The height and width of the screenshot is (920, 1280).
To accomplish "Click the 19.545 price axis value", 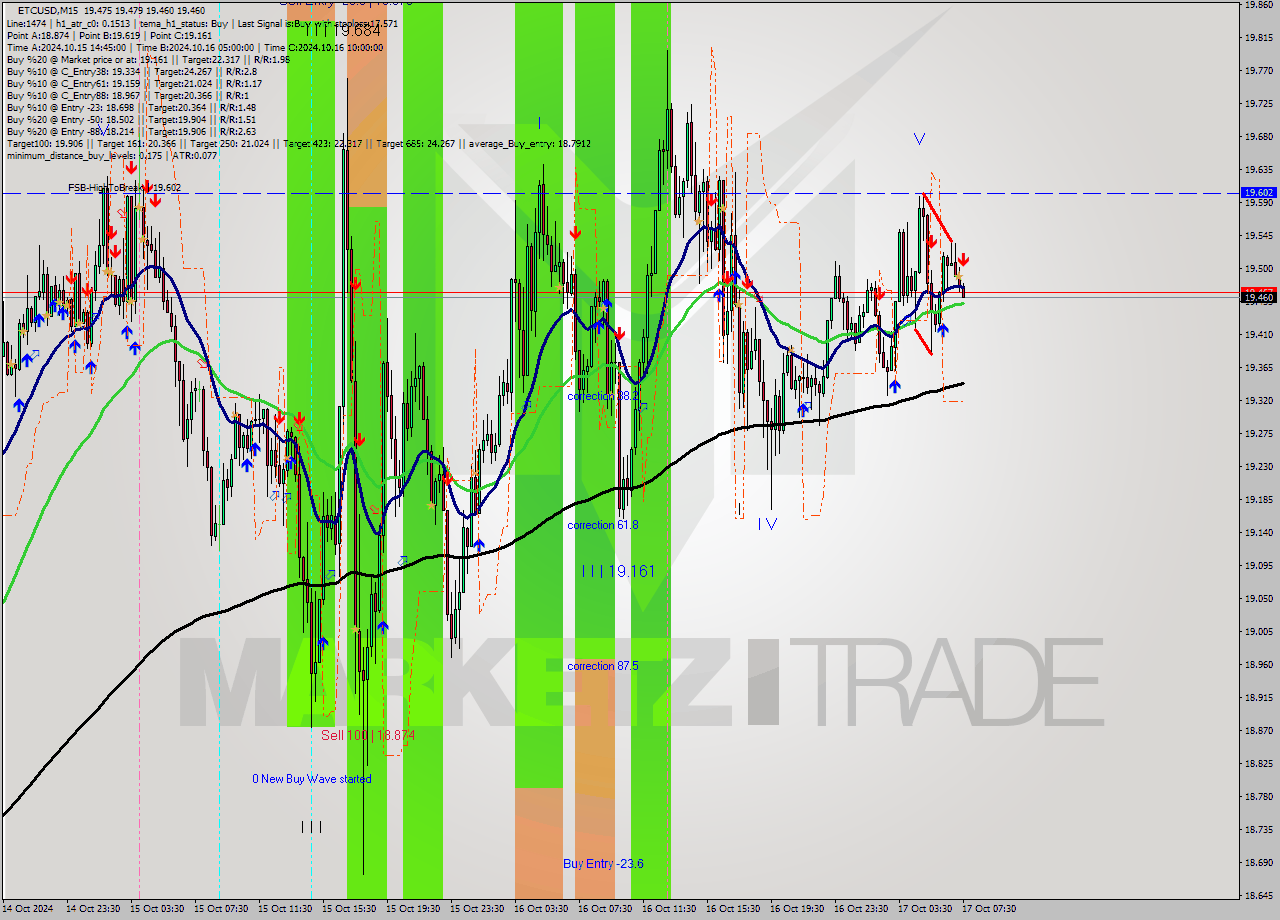I will (x=1258, y=235).
